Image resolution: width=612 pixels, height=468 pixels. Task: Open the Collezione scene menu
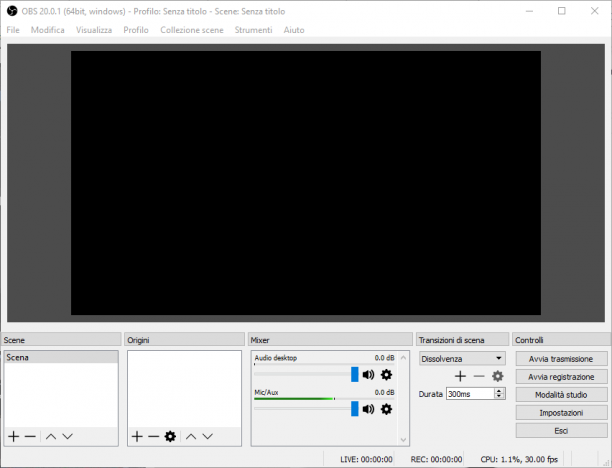pyautogui.click(x=192, y=30)
